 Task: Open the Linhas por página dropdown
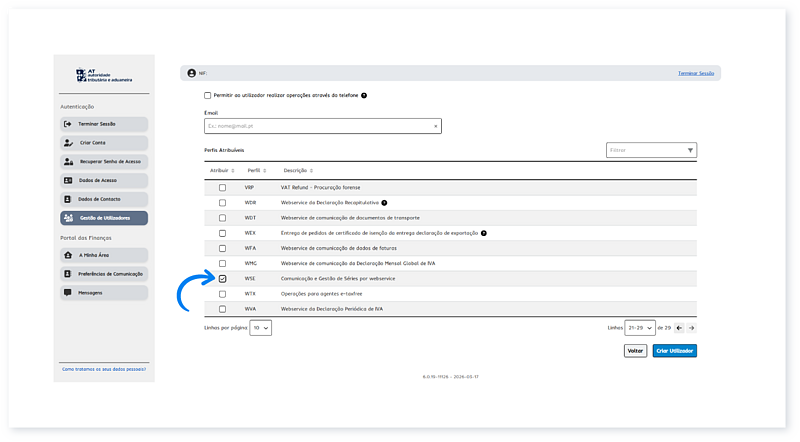[260, 327]
